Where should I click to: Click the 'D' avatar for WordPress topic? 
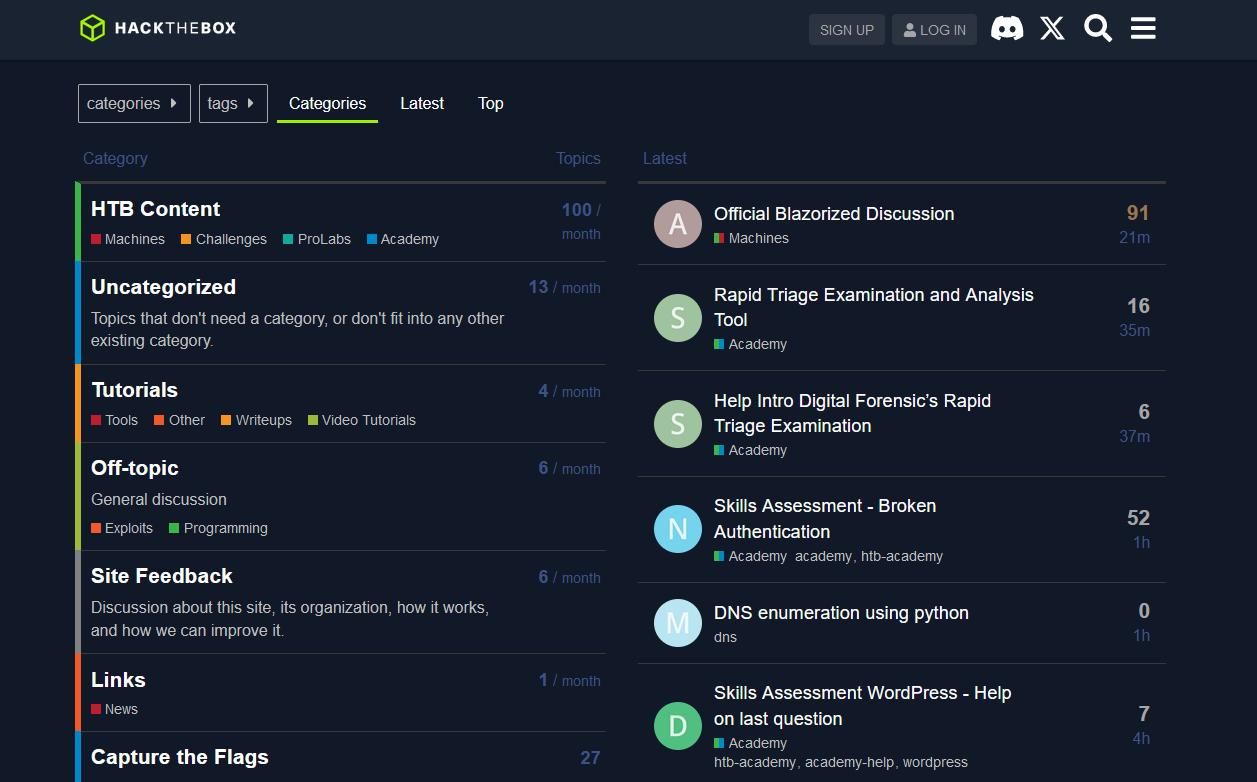(677, 726)
